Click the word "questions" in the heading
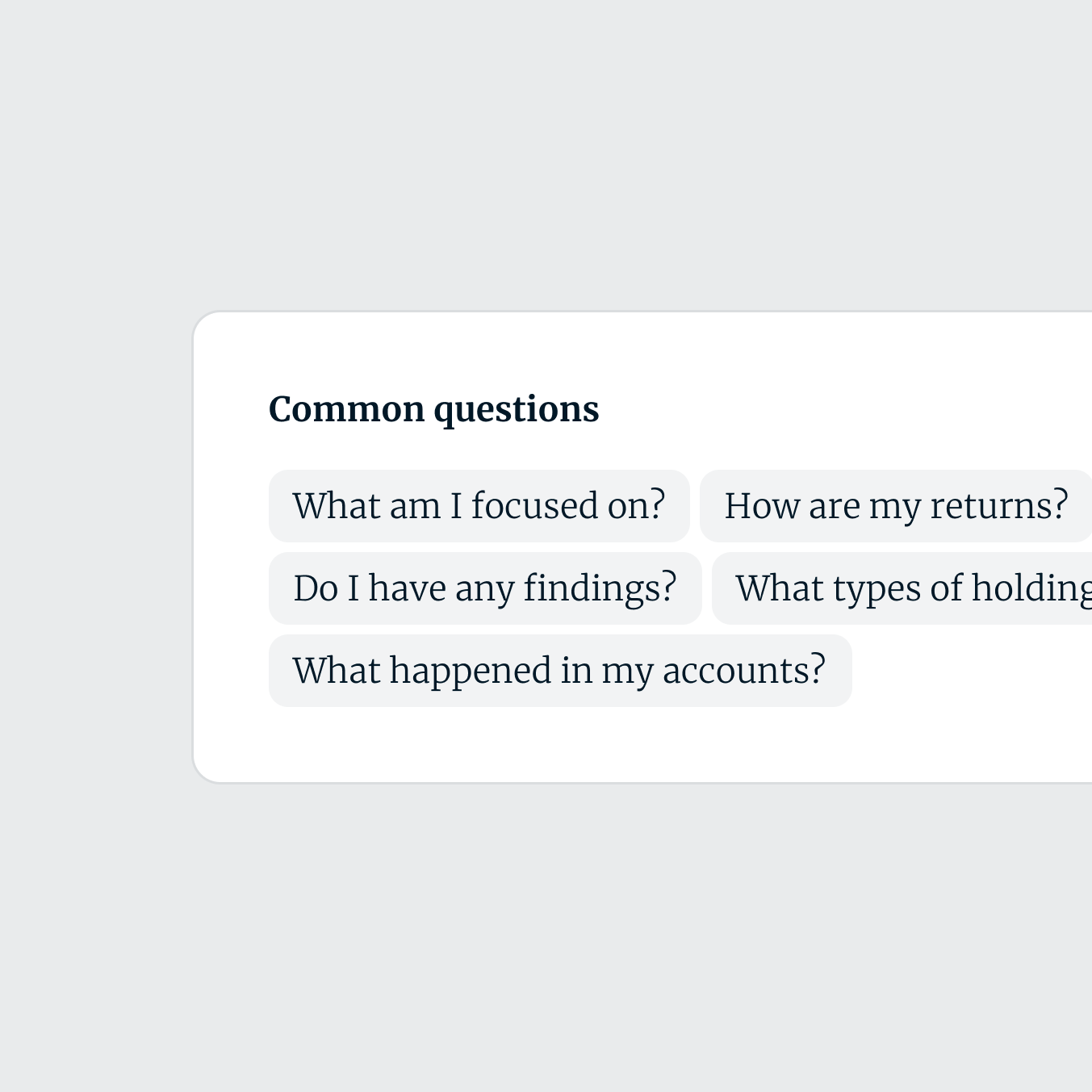 click(517, 409)
